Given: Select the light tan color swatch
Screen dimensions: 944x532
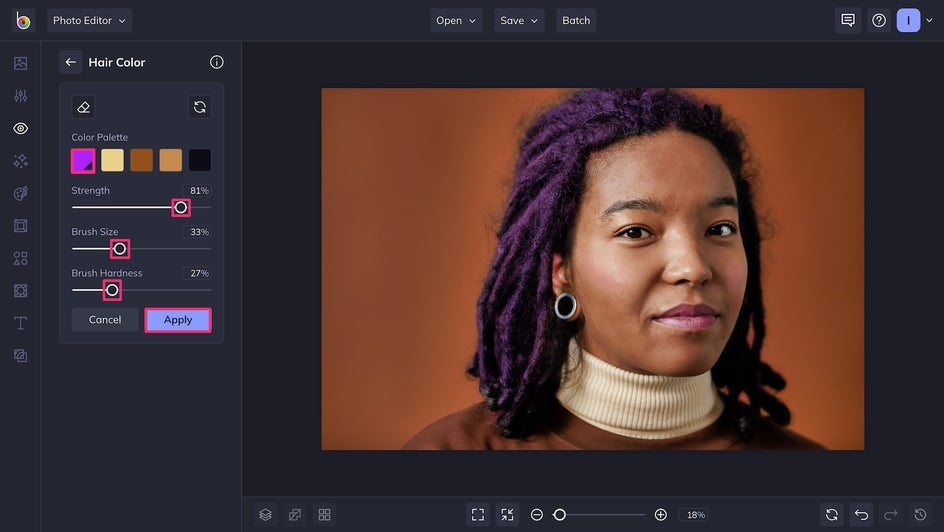Looking at the screenshot, I should 170,161.
